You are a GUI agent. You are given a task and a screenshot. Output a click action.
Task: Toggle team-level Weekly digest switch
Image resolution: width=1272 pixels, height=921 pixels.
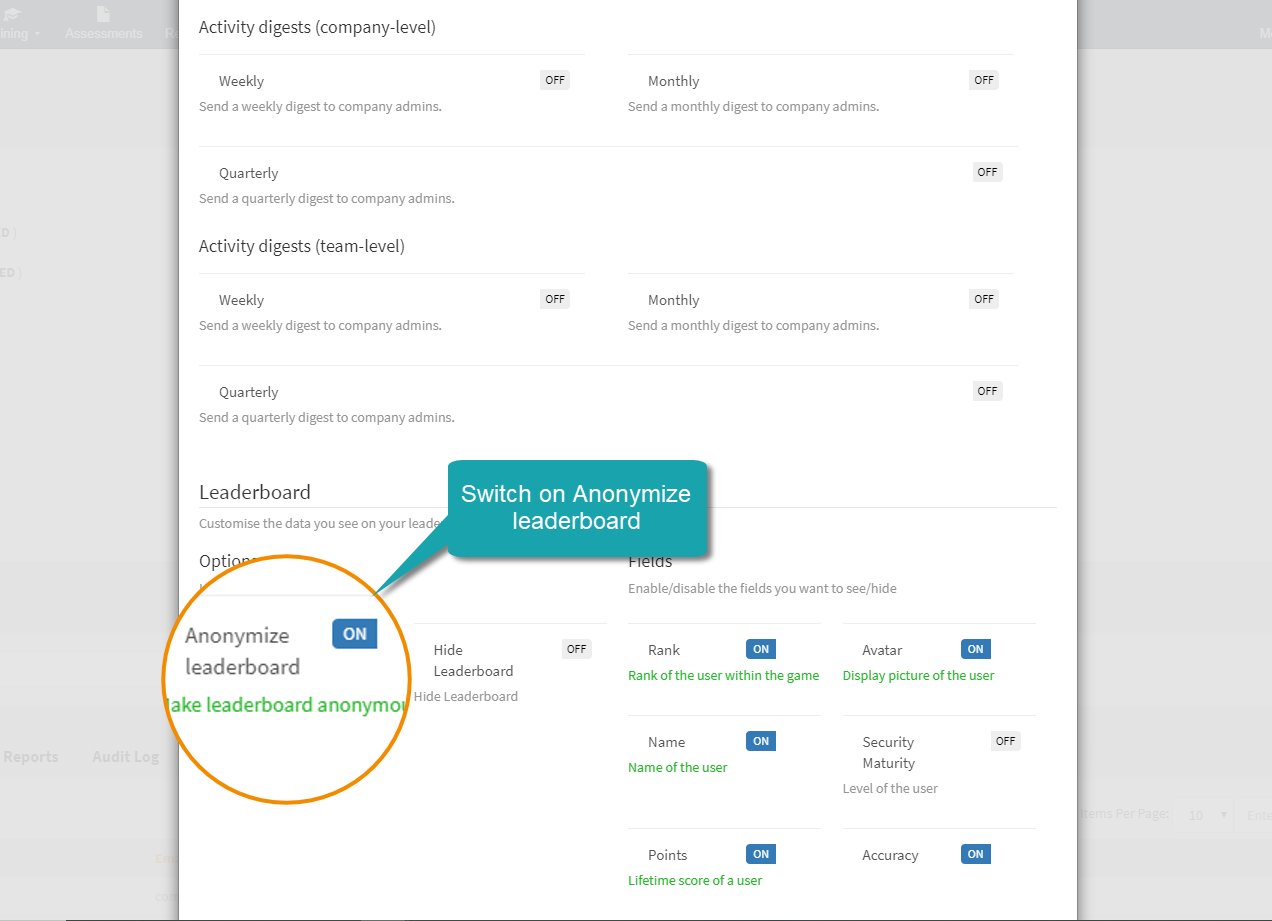[555, 299]
